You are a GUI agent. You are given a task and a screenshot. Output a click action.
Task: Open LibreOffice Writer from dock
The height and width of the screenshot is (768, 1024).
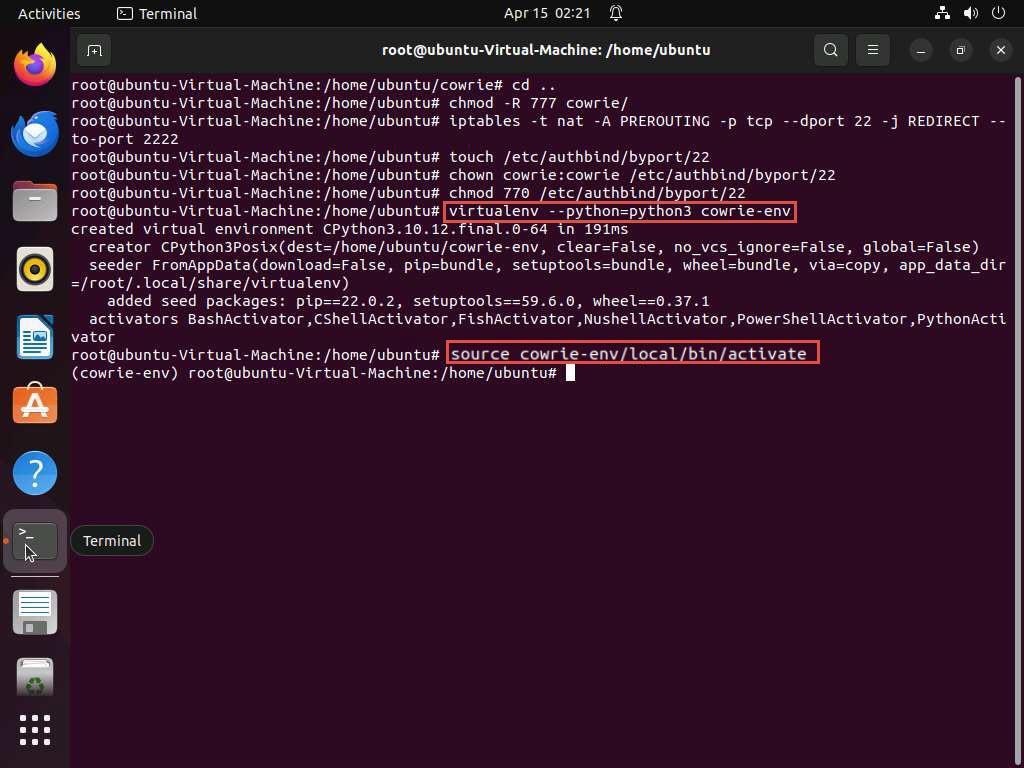point(35,338)
